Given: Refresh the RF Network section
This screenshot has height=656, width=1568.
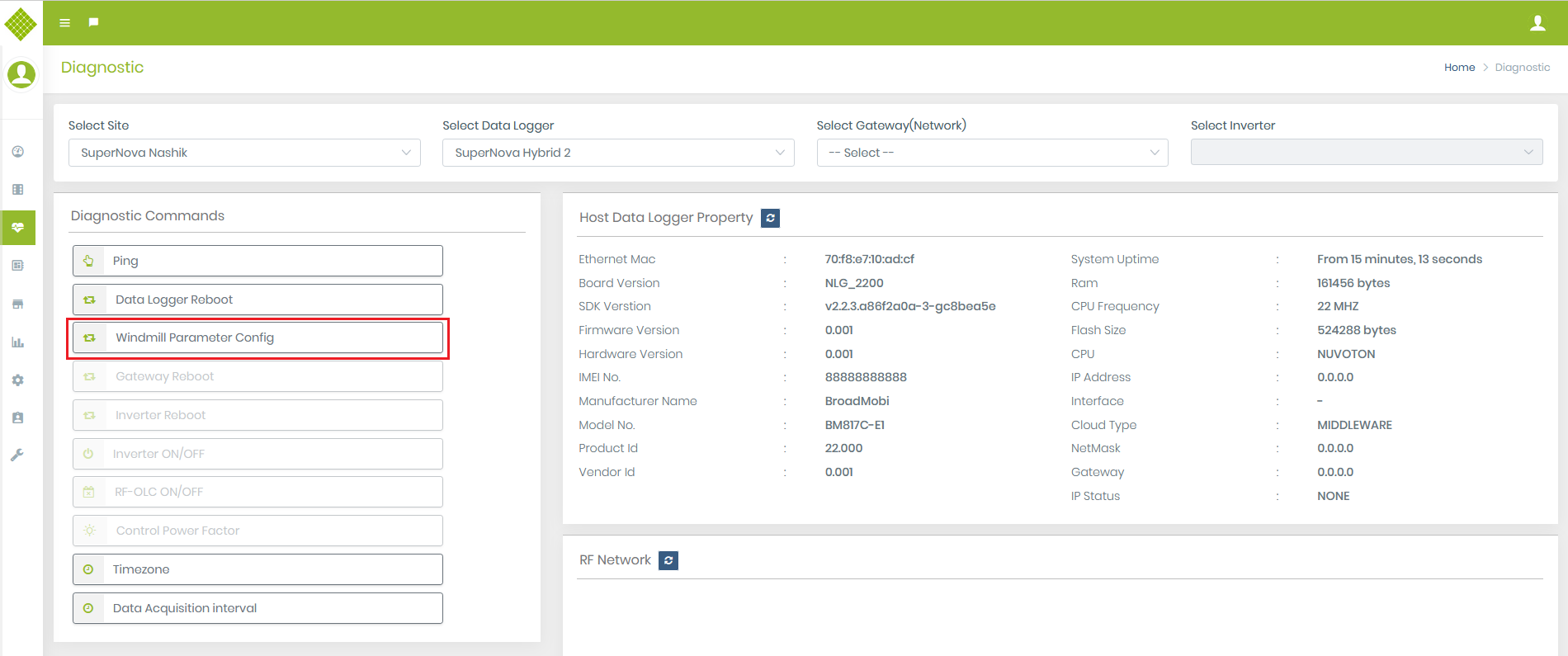Looking at the screenshot, I should point(668,560).
